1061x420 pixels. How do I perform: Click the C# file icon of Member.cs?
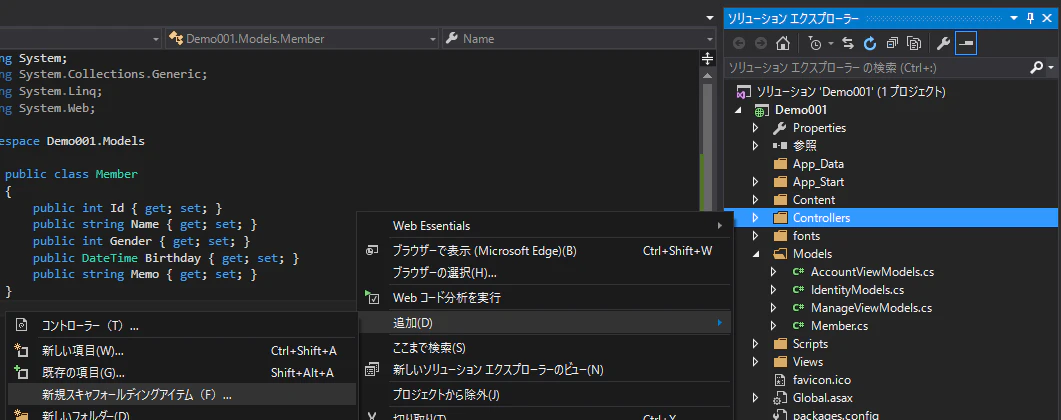798,326
